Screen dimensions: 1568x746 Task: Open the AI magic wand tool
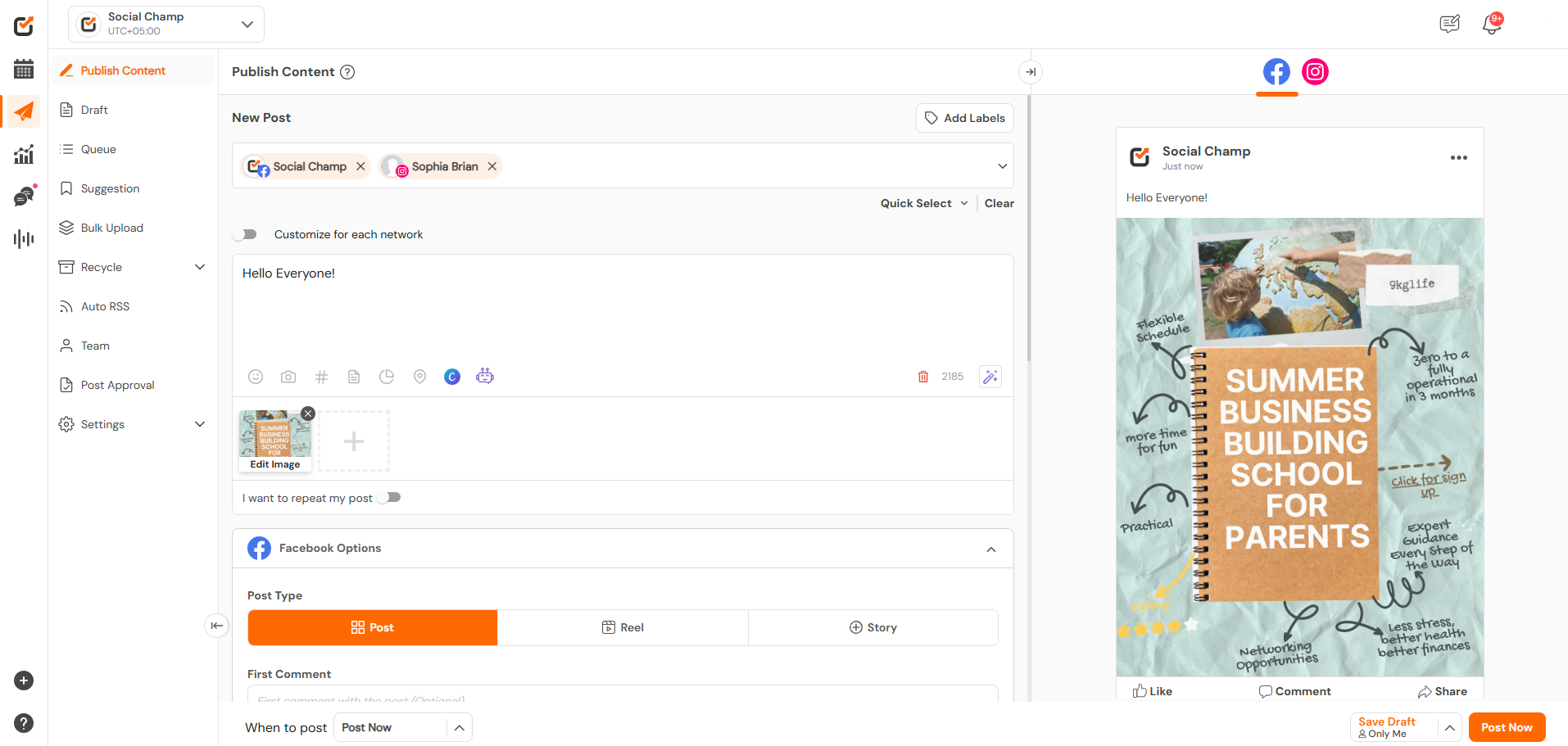pyautogui.click(x=990, y=377)
